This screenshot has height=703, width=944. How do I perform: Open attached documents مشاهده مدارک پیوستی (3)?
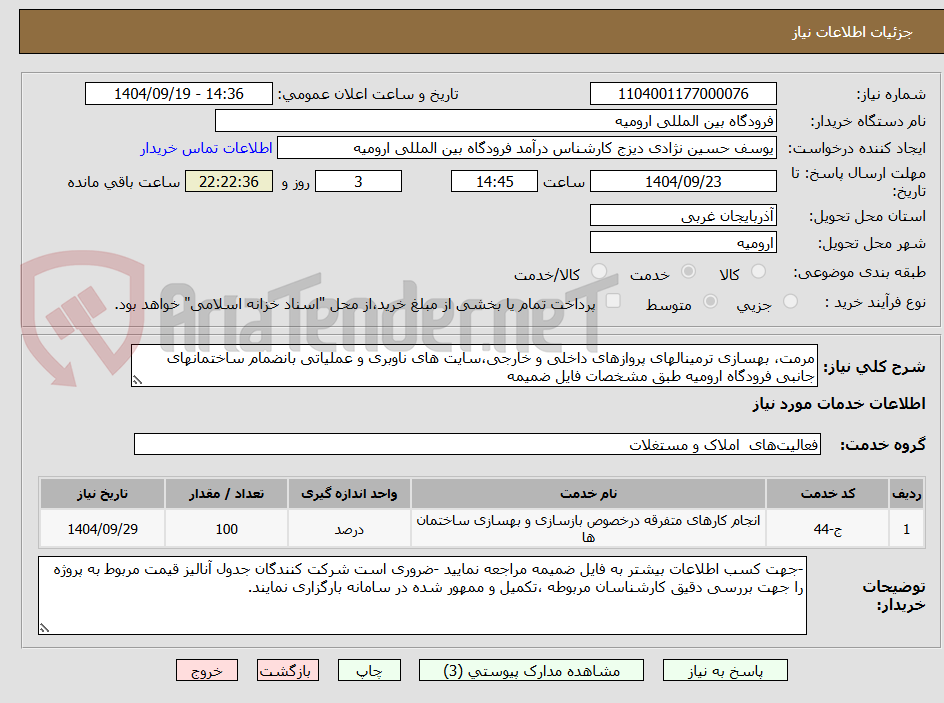pos(531,670)
